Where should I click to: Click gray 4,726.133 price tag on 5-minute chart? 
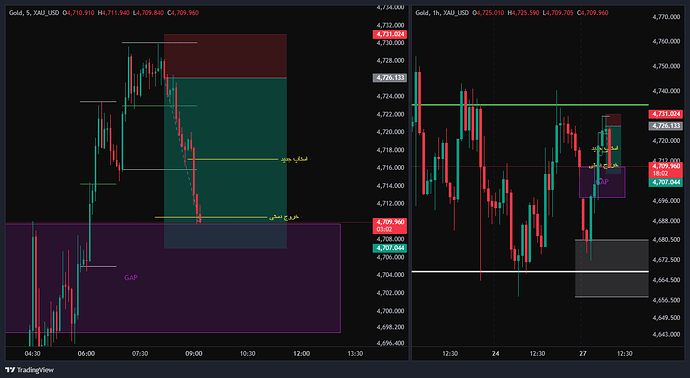click(389, 77)
